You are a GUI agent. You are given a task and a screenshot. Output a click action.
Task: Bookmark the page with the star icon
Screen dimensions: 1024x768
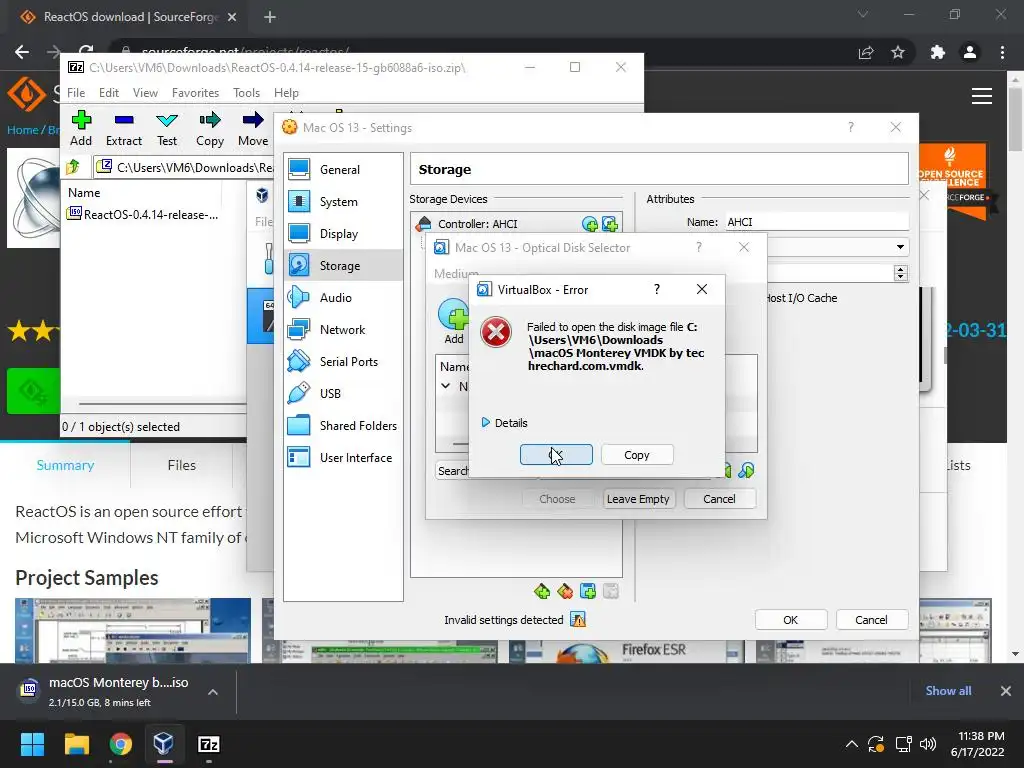tap(898, 52)
